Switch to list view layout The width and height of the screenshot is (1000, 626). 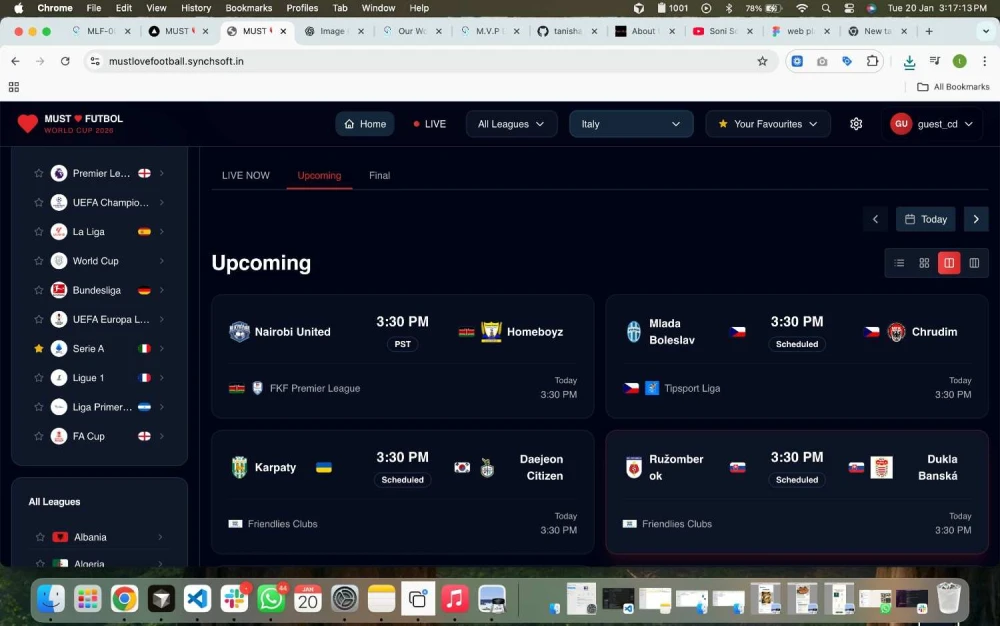coord(899,263)
